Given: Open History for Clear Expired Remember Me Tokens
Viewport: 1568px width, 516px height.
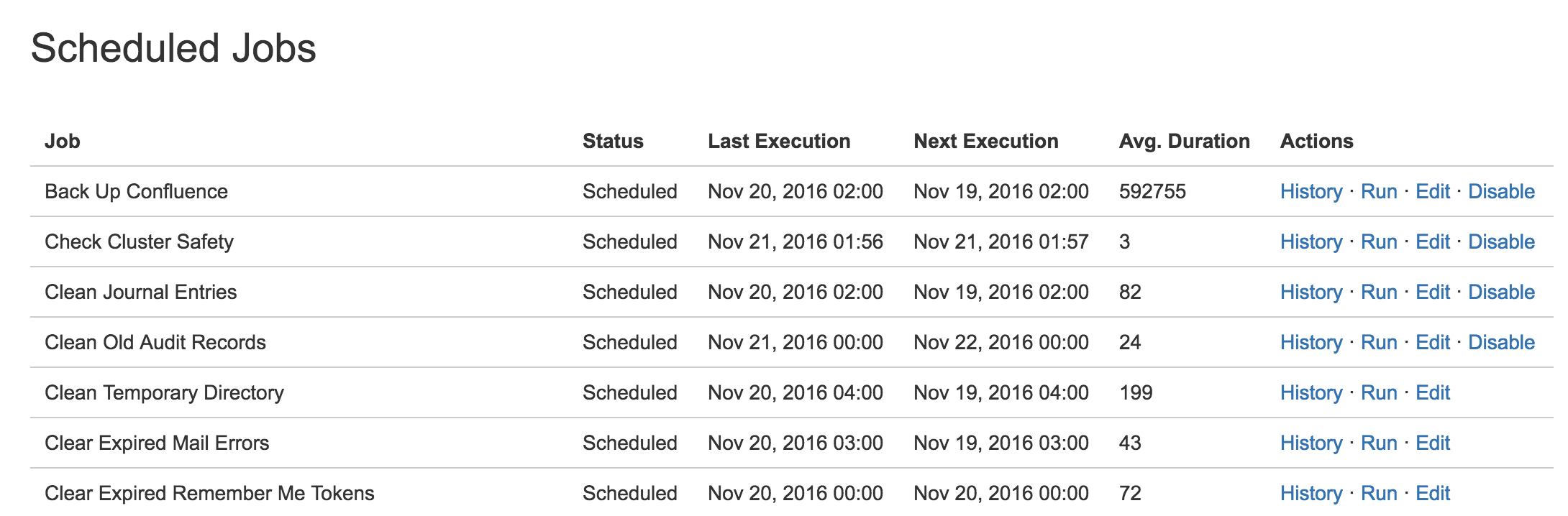Looking at the screenshot, I should (x=1311, y=493).
